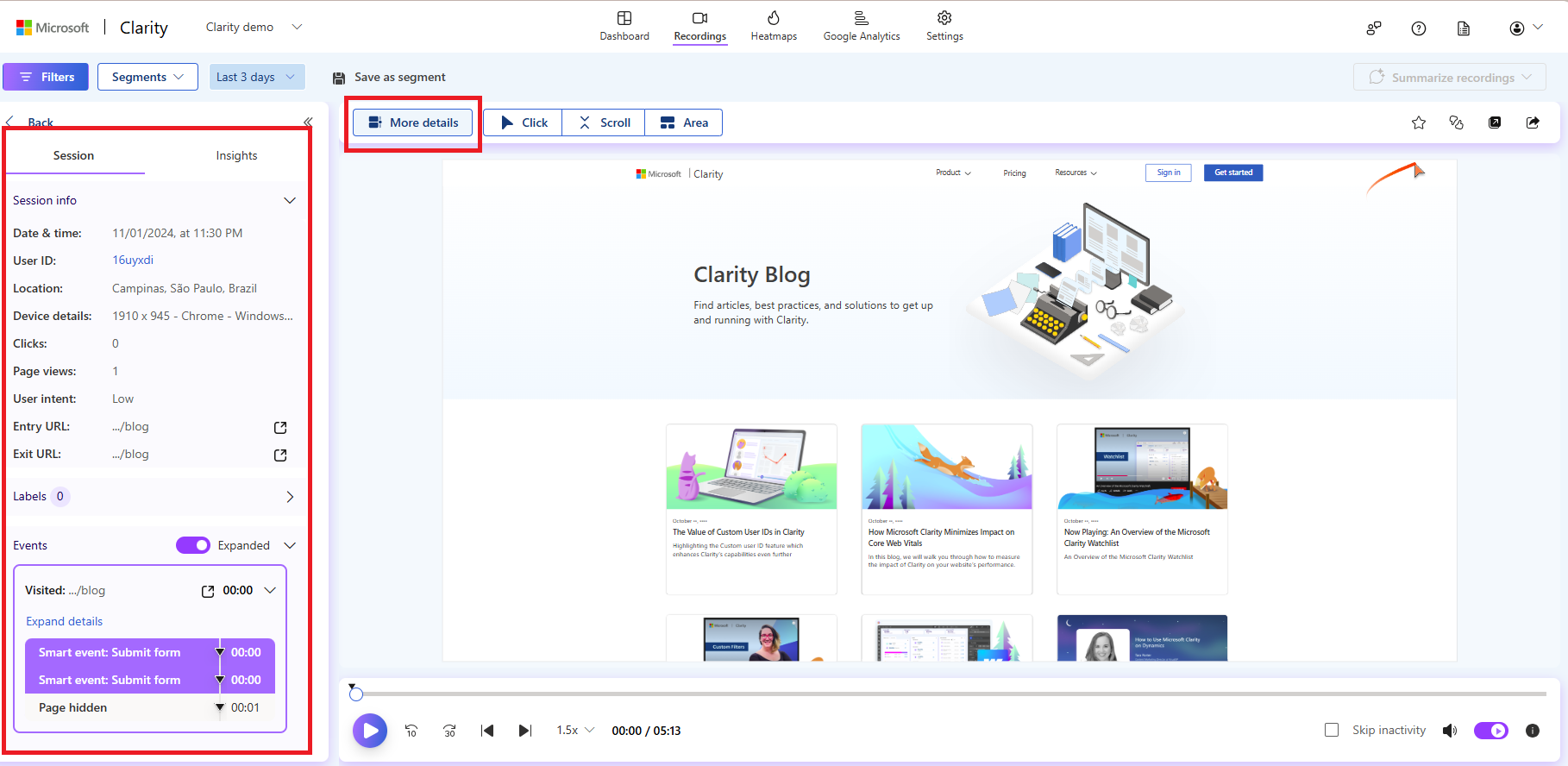Open the Resources menu in the recorded page
Image resolution: width=1568 pixels, height=766 pixels.
point(1076,173)
